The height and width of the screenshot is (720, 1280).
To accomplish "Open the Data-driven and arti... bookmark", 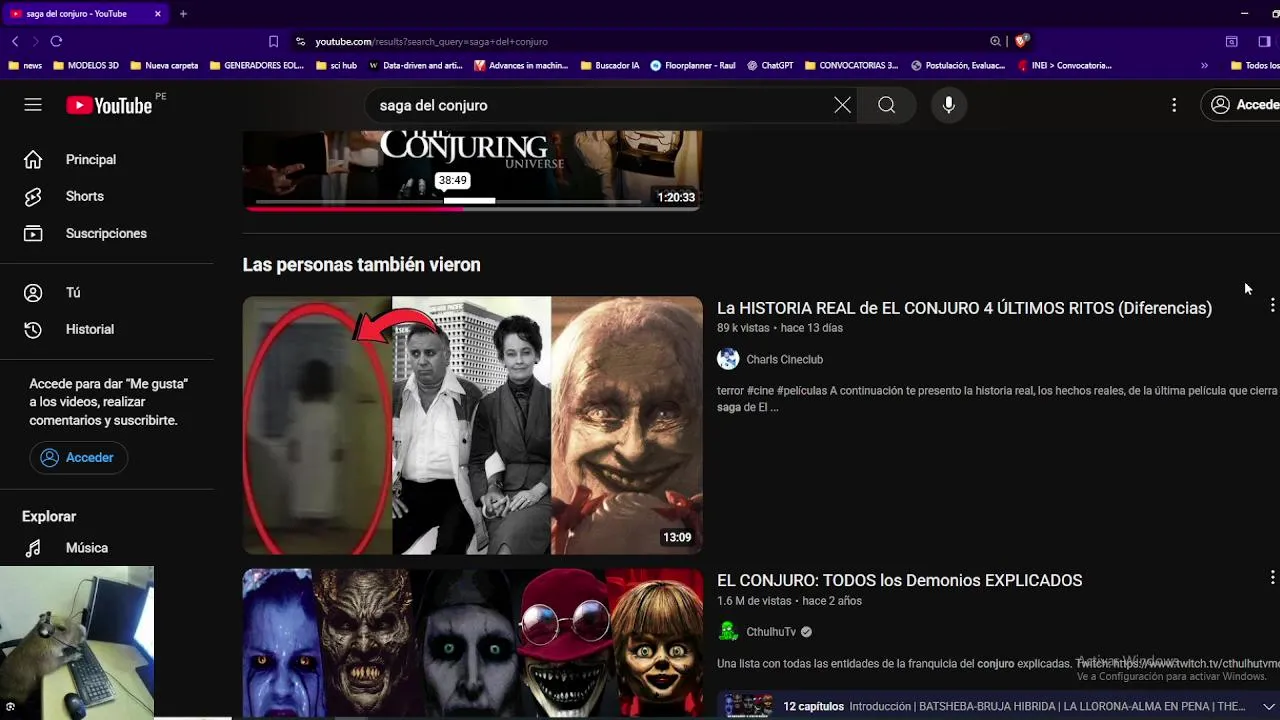I will coord(416,65).
